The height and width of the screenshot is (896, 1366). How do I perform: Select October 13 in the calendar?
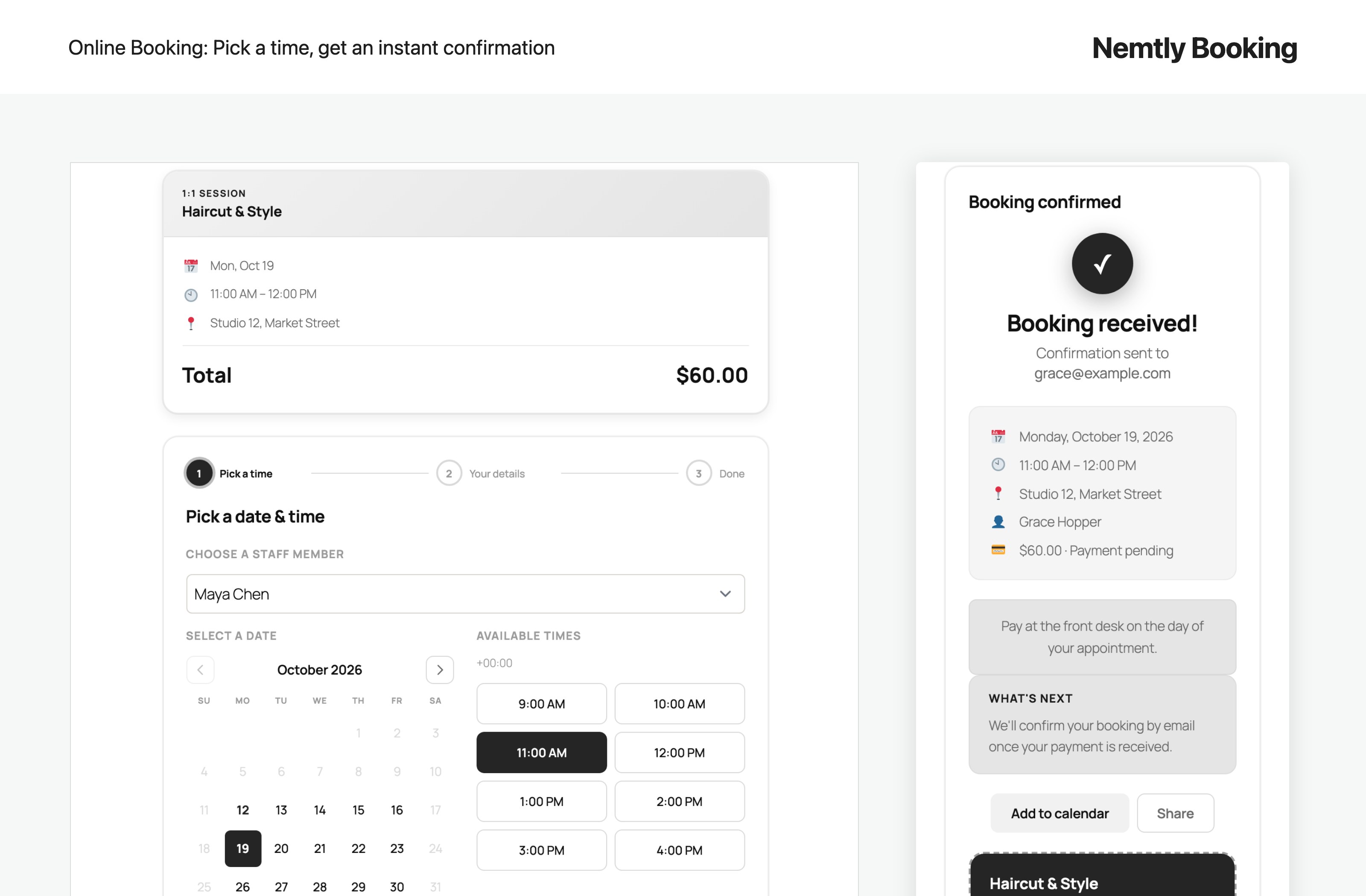tap(281, 810)
